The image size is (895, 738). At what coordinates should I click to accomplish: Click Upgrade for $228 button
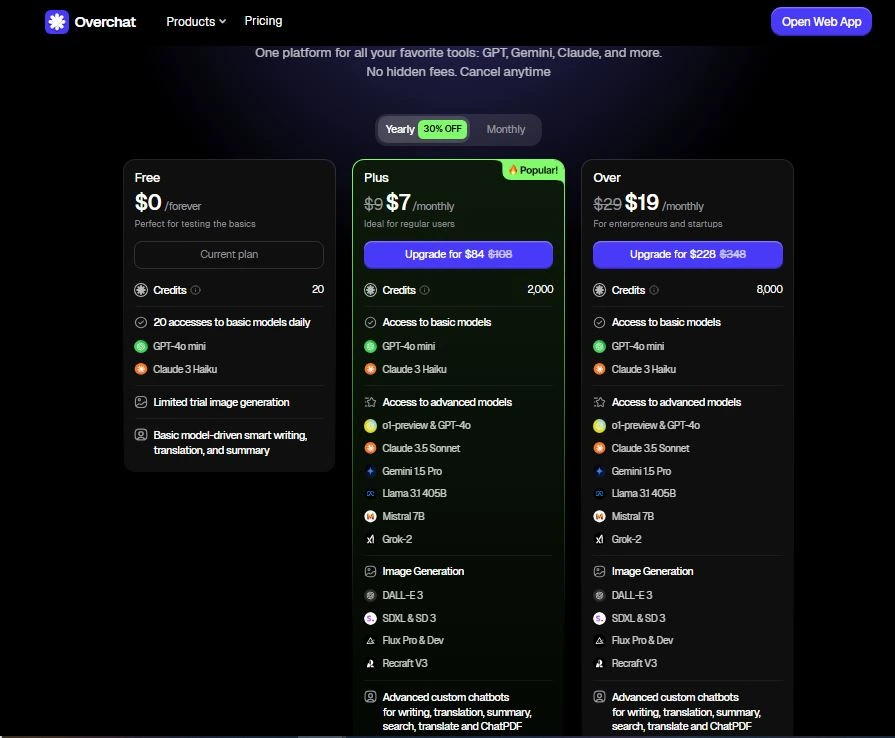(687, 255)
